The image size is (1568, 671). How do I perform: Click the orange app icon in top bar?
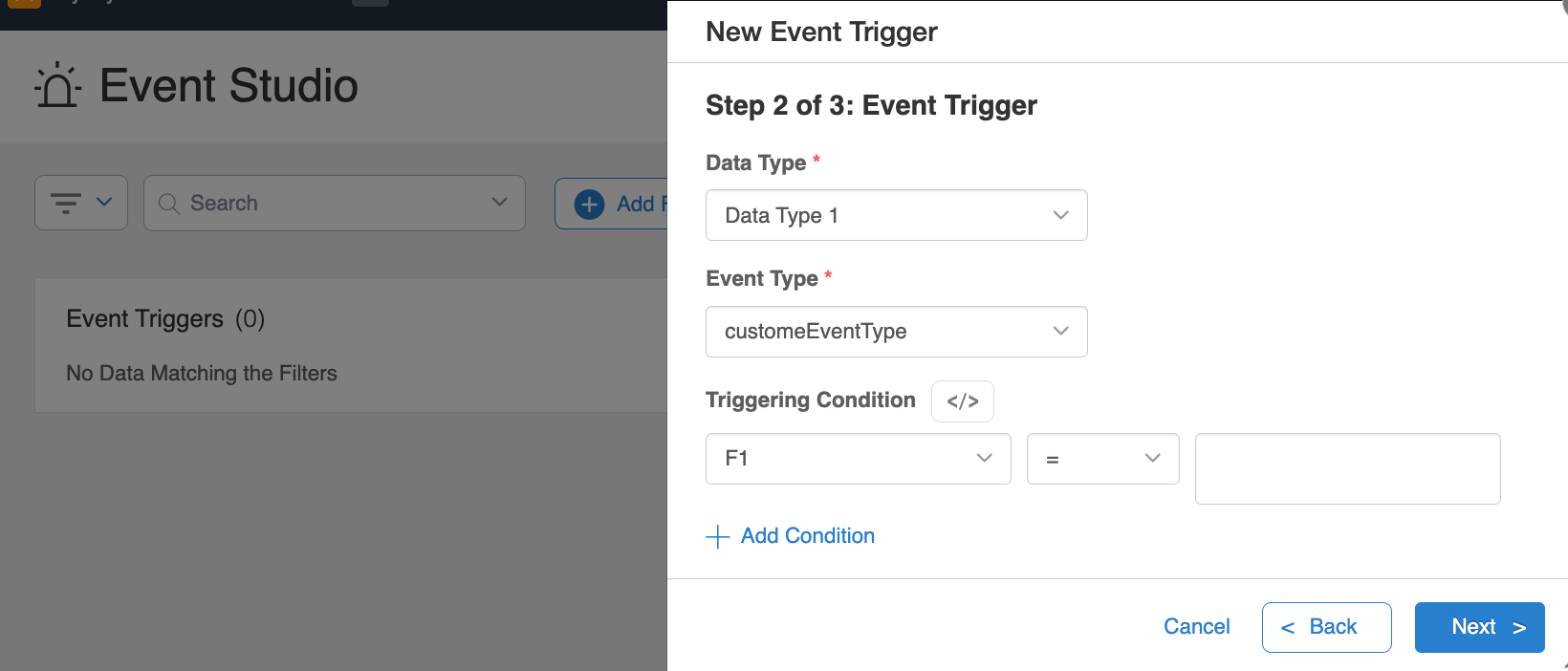coord(24,3)
